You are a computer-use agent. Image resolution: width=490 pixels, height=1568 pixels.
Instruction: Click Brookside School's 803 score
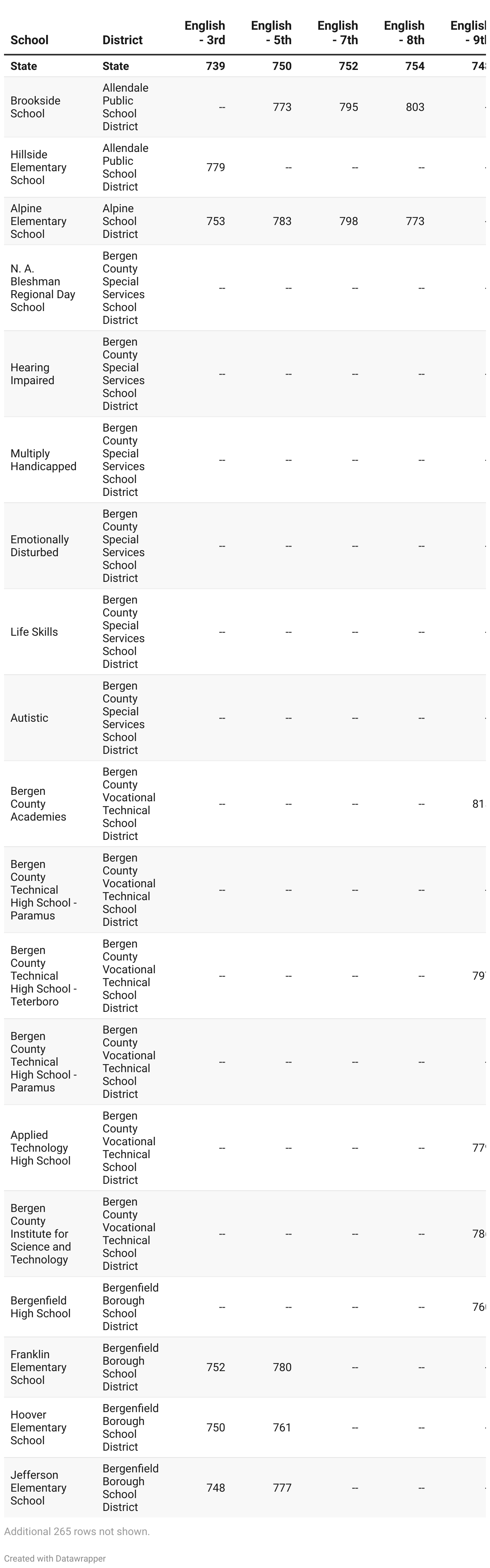(x=415, y=107)
